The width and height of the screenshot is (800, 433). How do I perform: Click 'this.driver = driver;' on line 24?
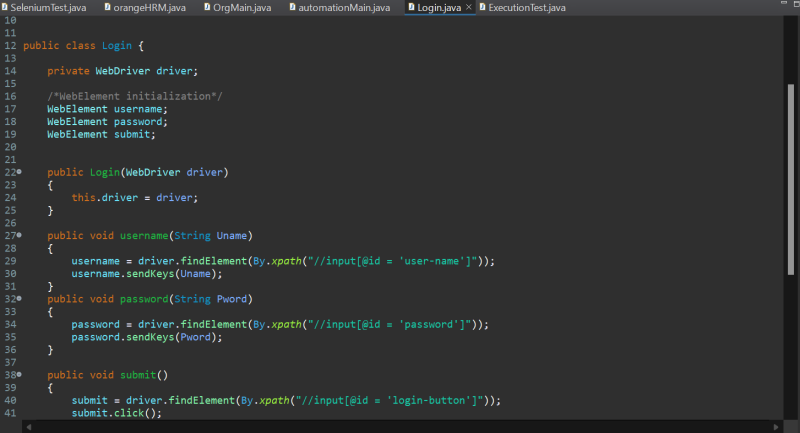tap(135, 197)
